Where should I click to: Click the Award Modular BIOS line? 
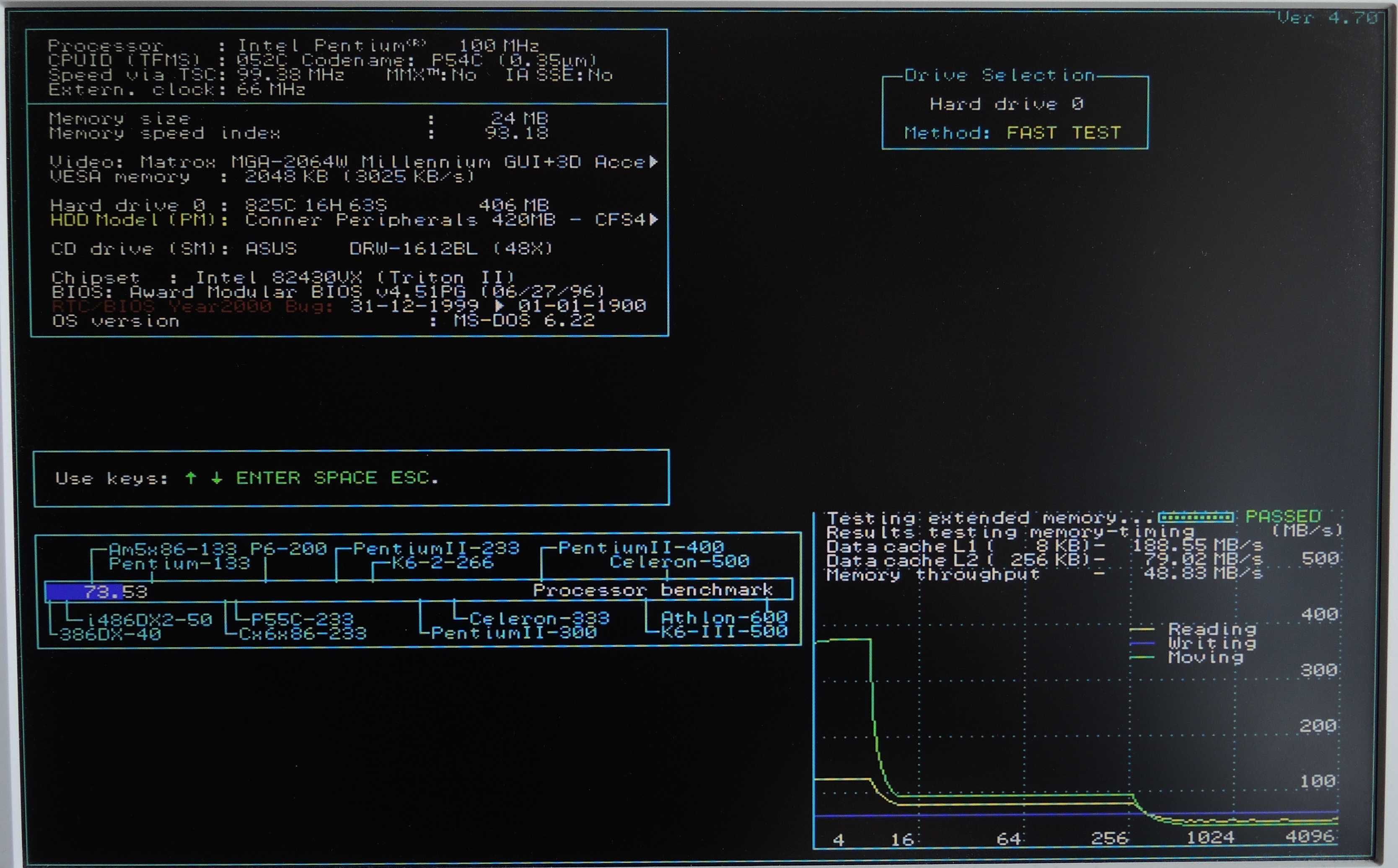pos(328,292)
